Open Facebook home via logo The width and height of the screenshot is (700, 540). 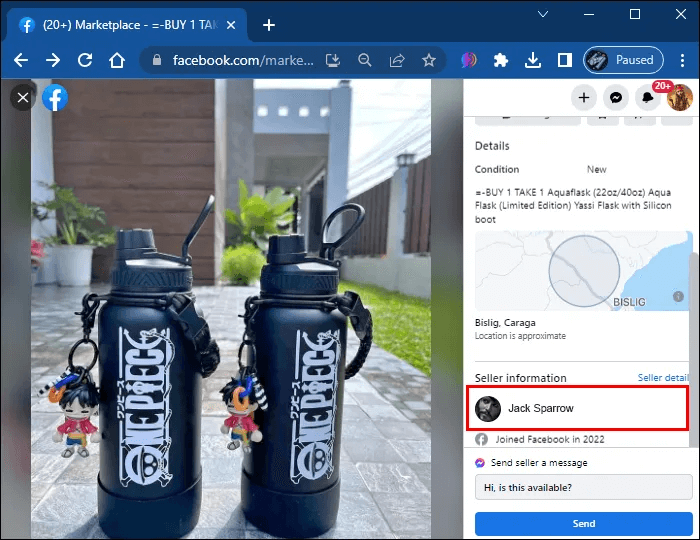tap(55, 97)
